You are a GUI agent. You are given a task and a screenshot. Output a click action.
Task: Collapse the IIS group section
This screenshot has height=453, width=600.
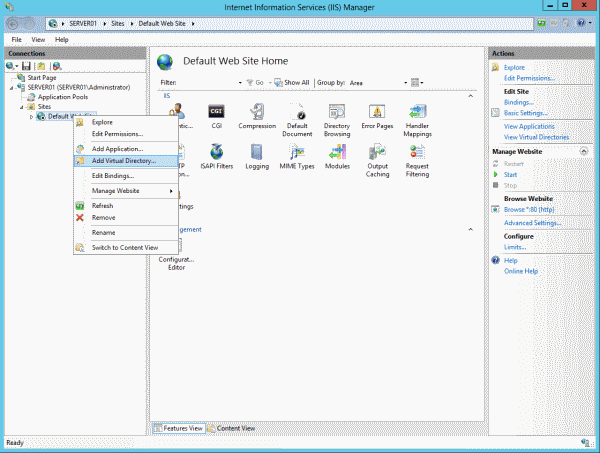point(471,96)
